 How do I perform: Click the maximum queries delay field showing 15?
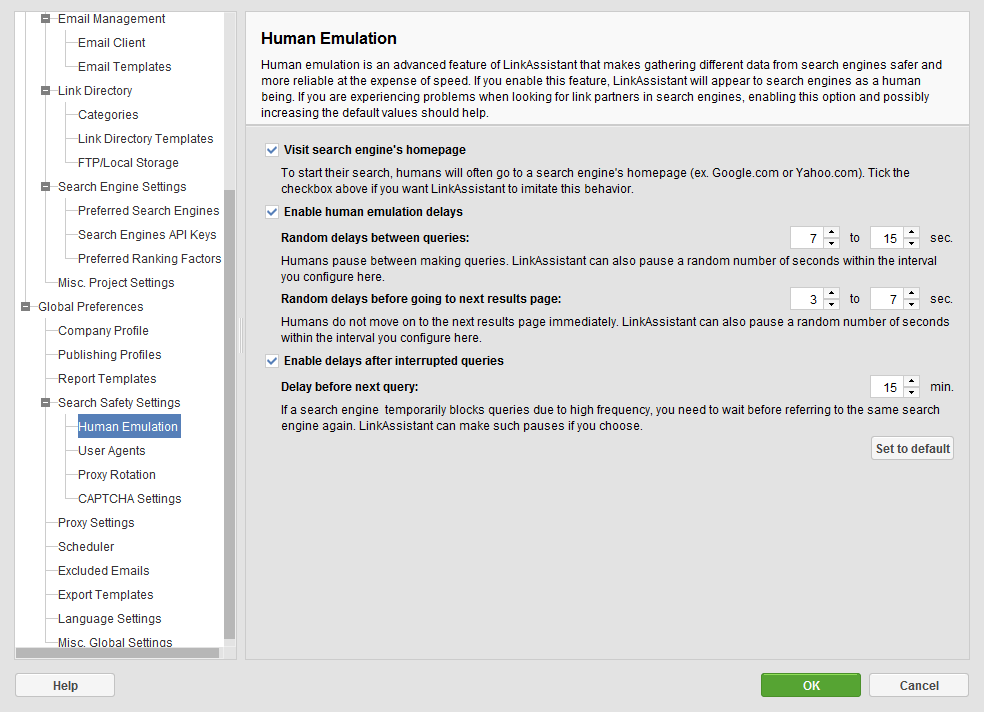click(x=887, y=238)
